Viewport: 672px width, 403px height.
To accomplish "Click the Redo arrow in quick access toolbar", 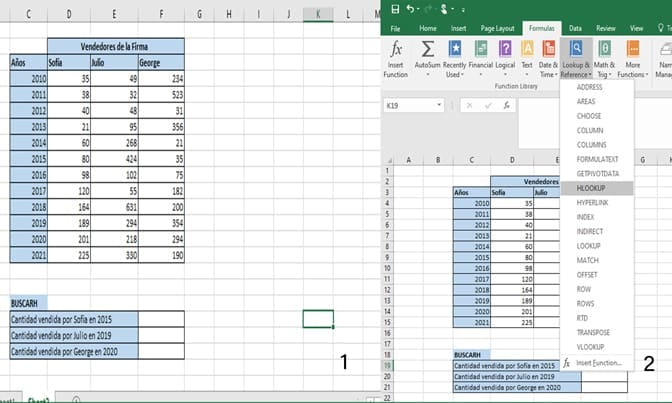I will pyautogui.click(x=428, y=9).
